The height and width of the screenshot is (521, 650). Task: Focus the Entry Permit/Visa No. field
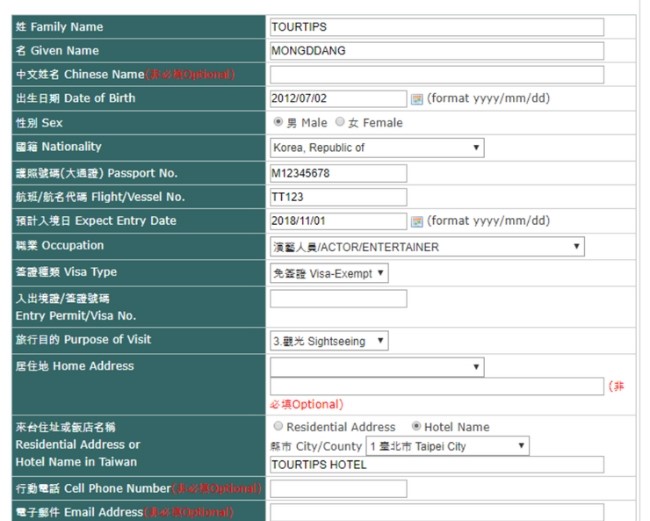338,299
